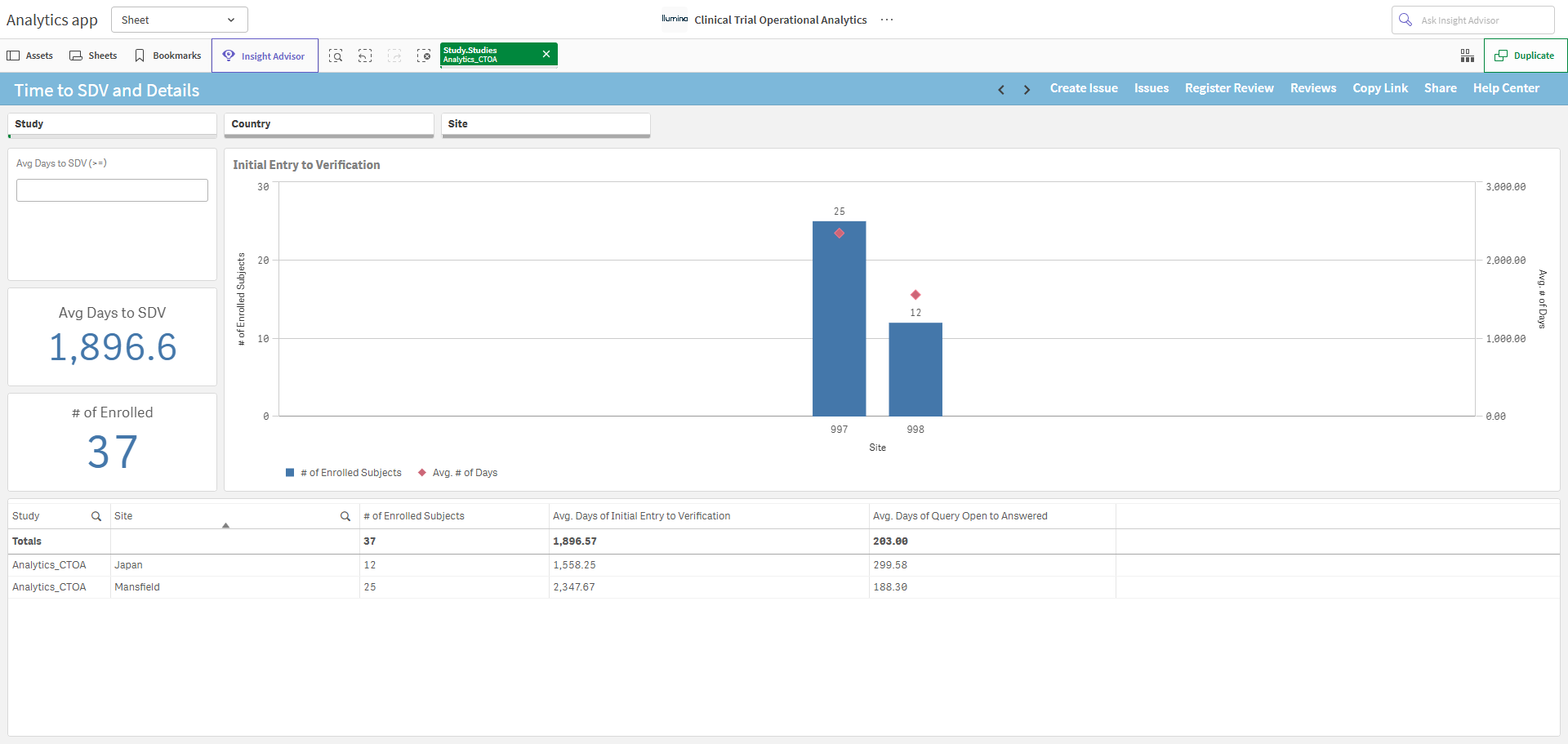Viewport: 1568px width, 744px height.
Task: Click the Duplicate button
Action: point(1525,56)
